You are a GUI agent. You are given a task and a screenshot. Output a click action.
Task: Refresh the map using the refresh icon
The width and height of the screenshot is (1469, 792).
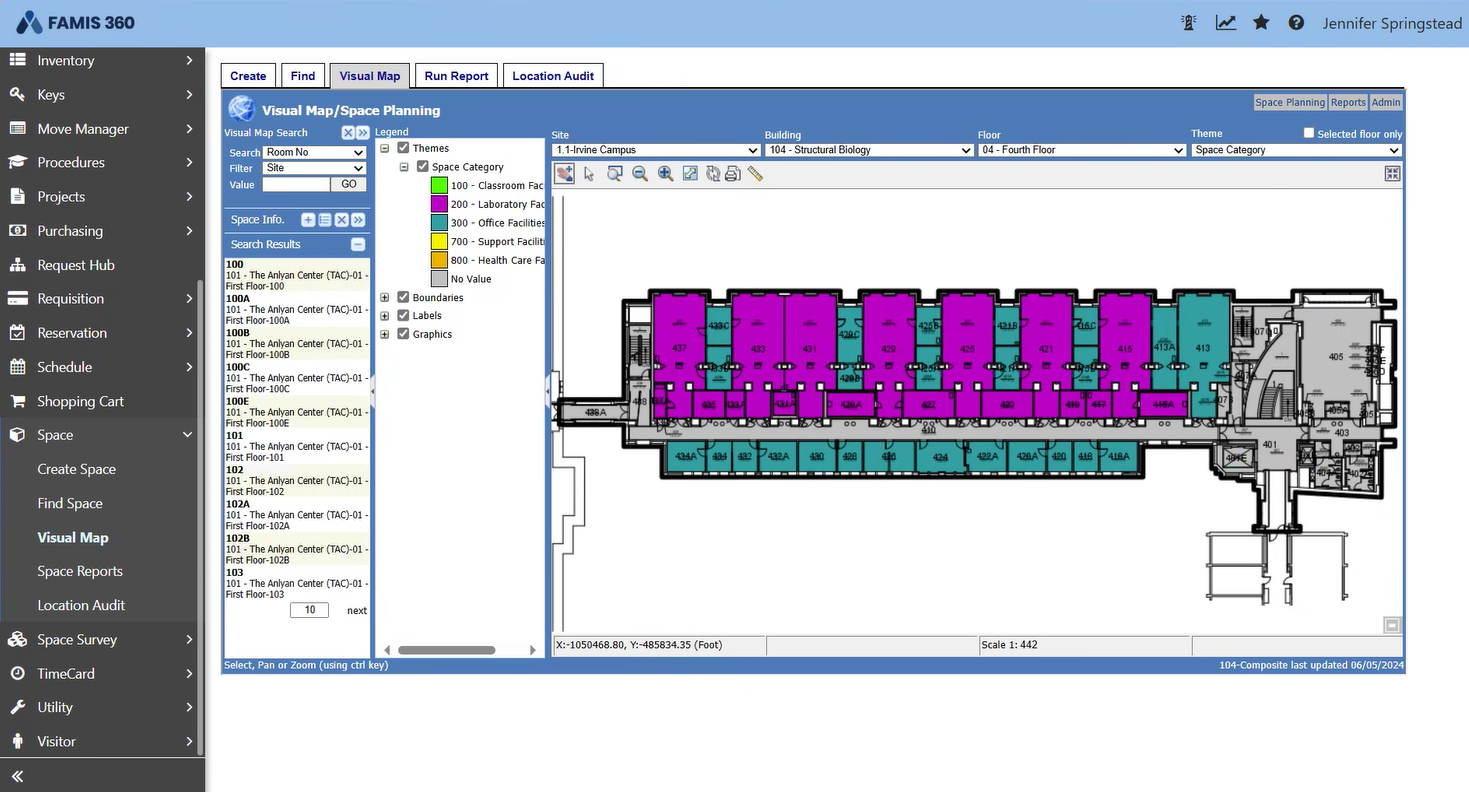click(x=712, y=173)
